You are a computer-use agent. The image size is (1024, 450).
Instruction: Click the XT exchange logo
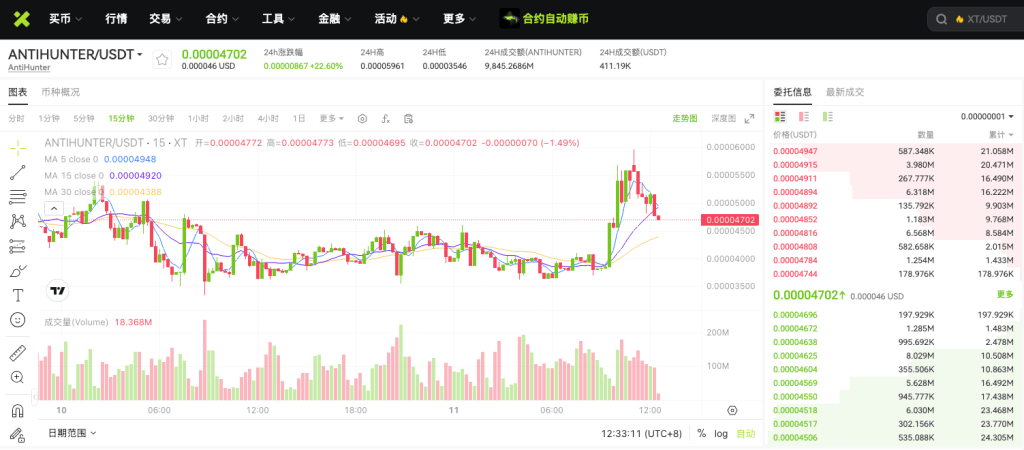(22, 19)
